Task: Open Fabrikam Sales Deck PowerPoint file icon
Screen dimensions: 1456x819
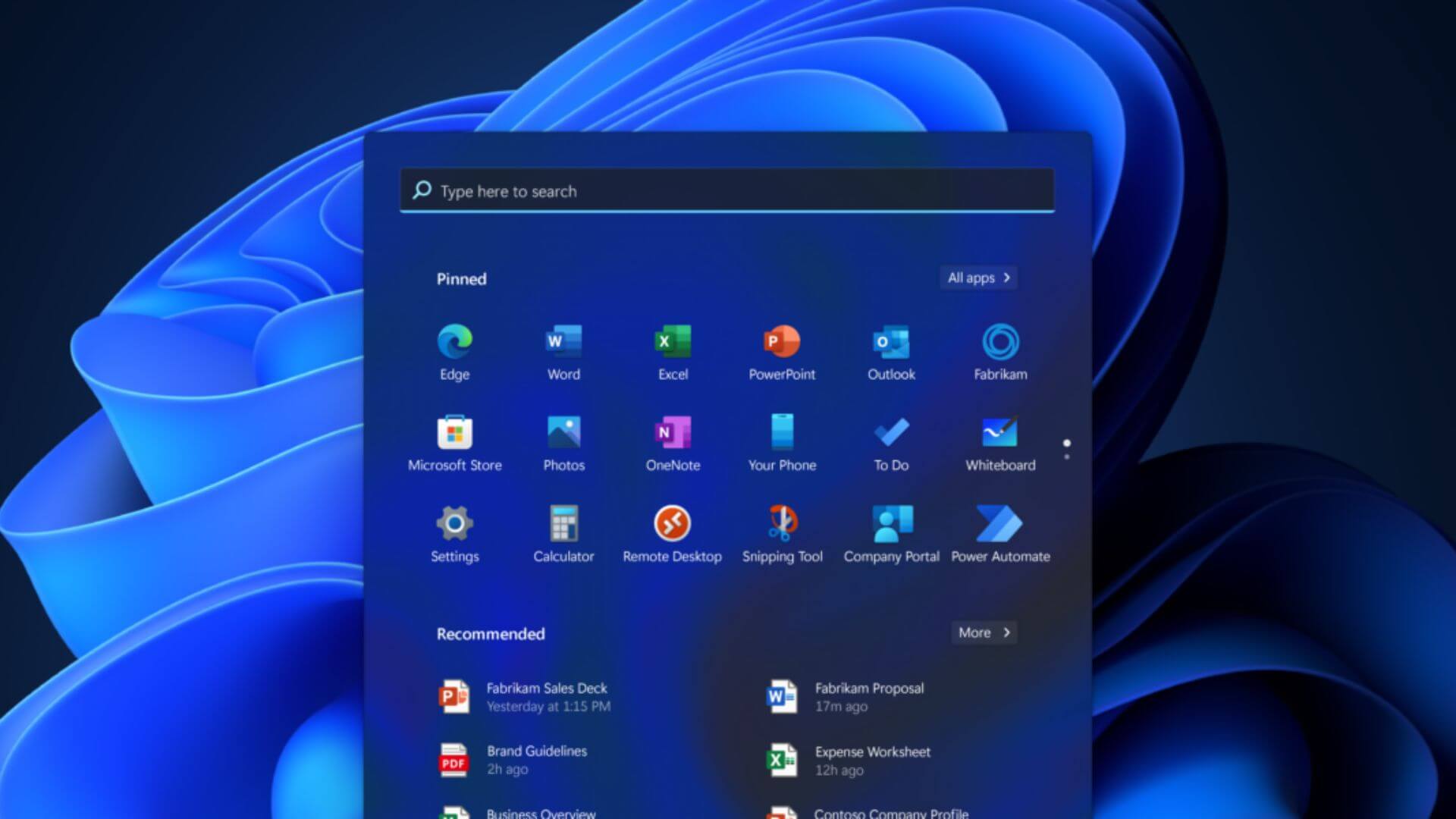Action: pyautogui.click(x=453, y=696)
